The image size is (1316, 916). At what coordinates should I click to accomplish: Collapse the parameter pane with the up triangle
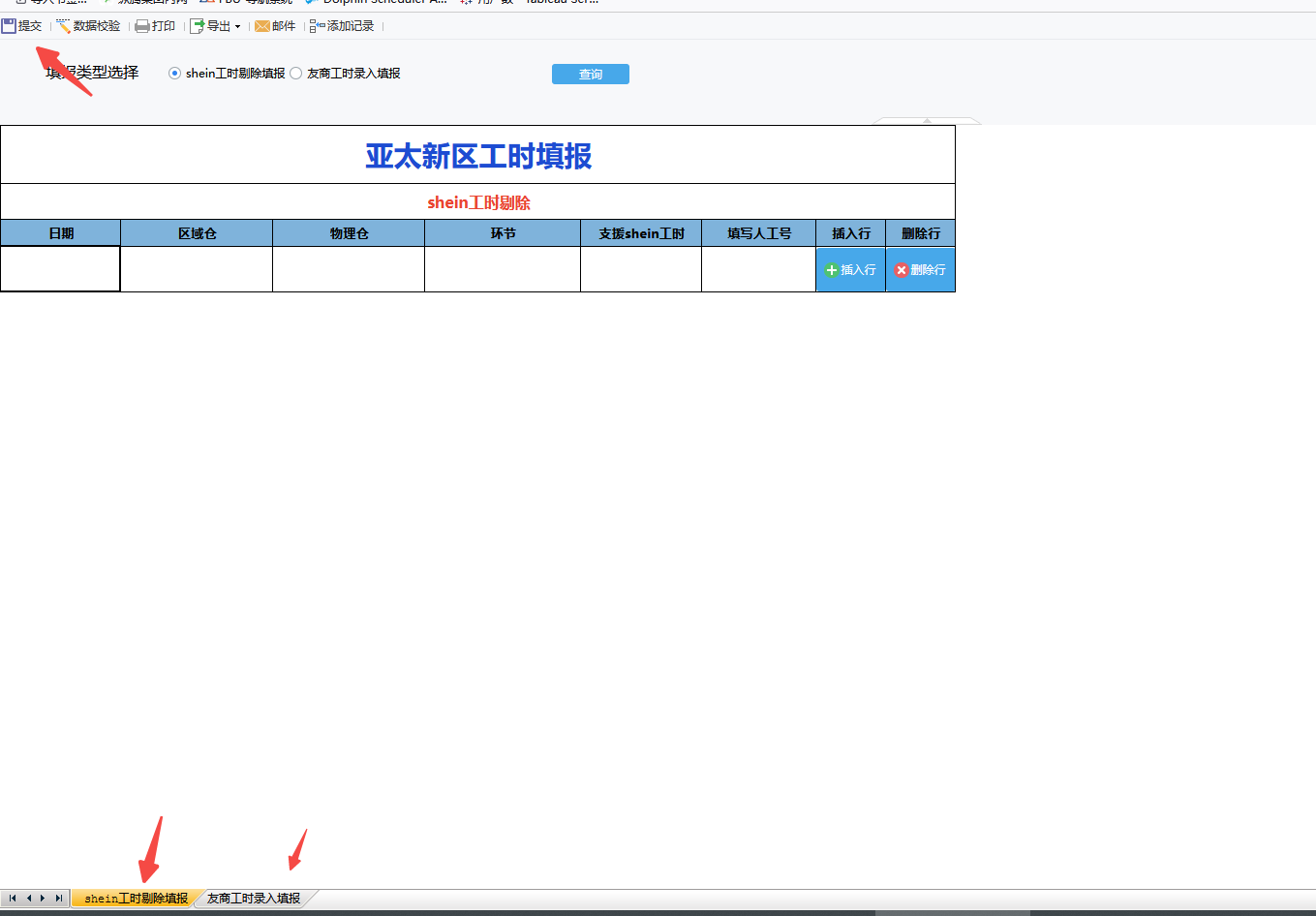coord(927,121)
